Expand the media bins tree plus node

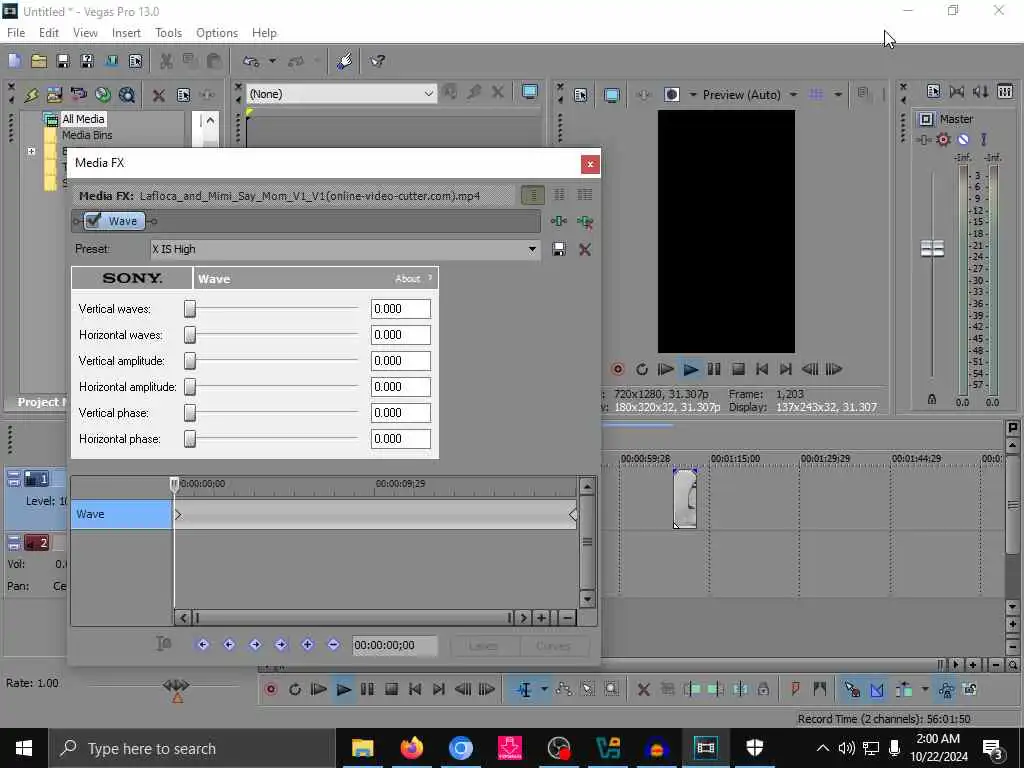[31, 152]
